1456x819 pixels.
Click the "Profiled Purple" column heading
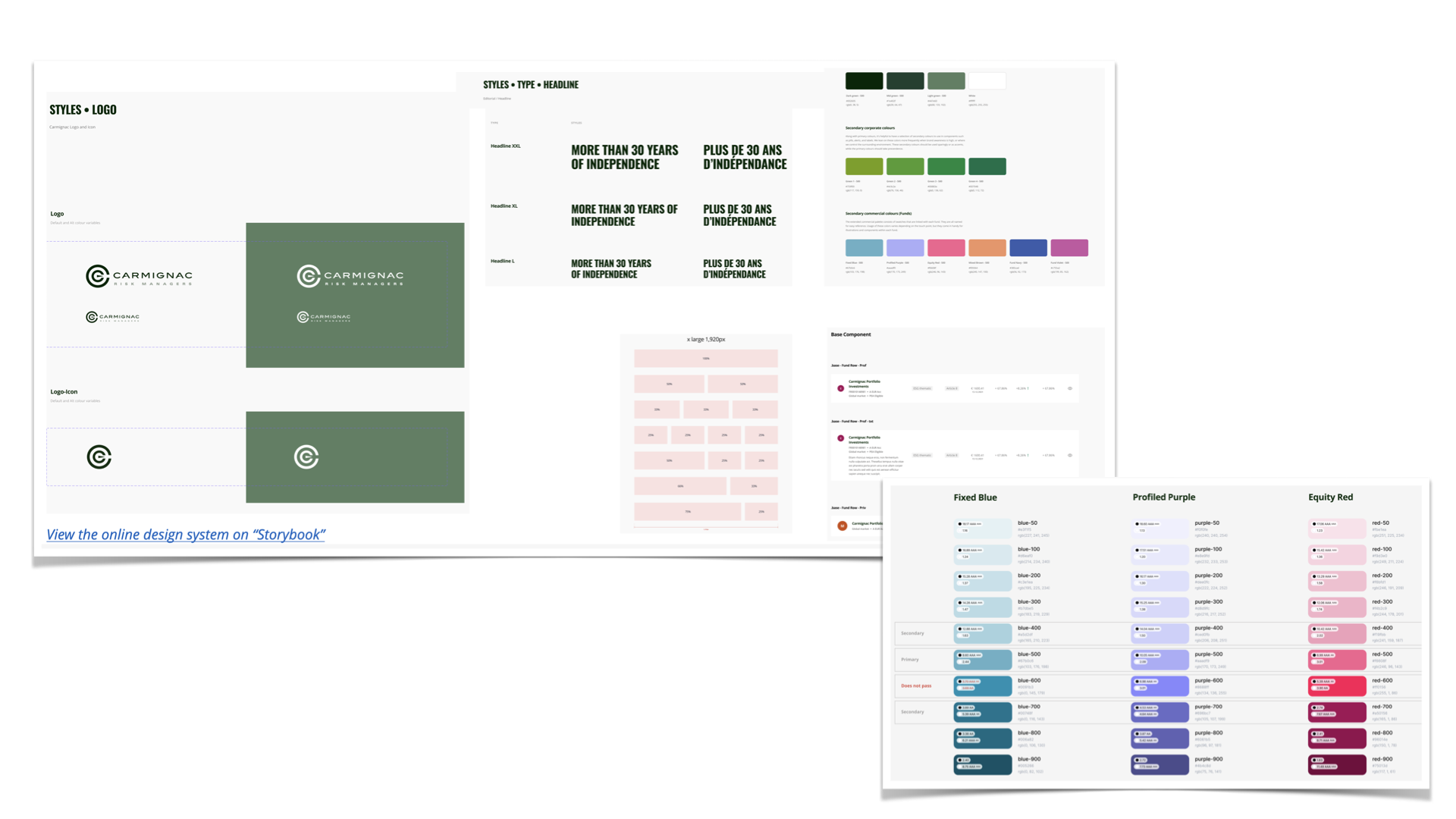(1164, 497)
